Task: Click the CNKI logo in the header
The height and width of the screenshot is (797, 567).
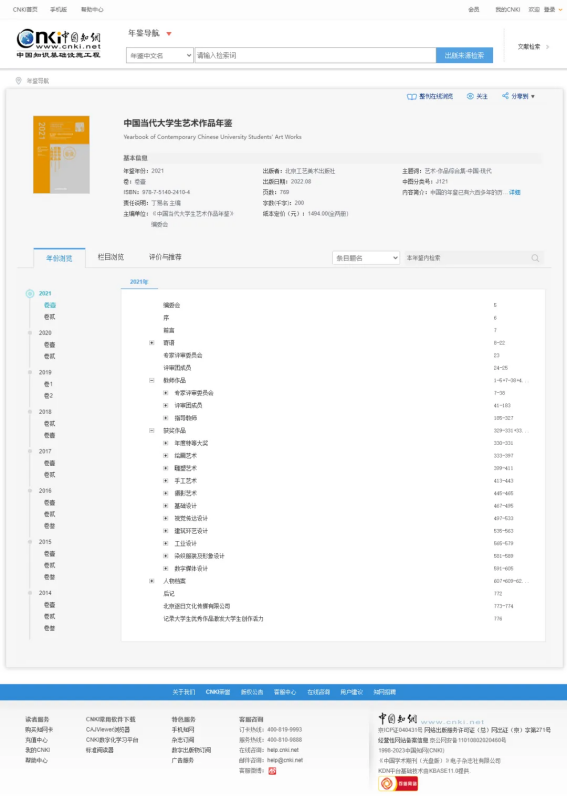Action: pyautogui.click(x=58, y=44)
